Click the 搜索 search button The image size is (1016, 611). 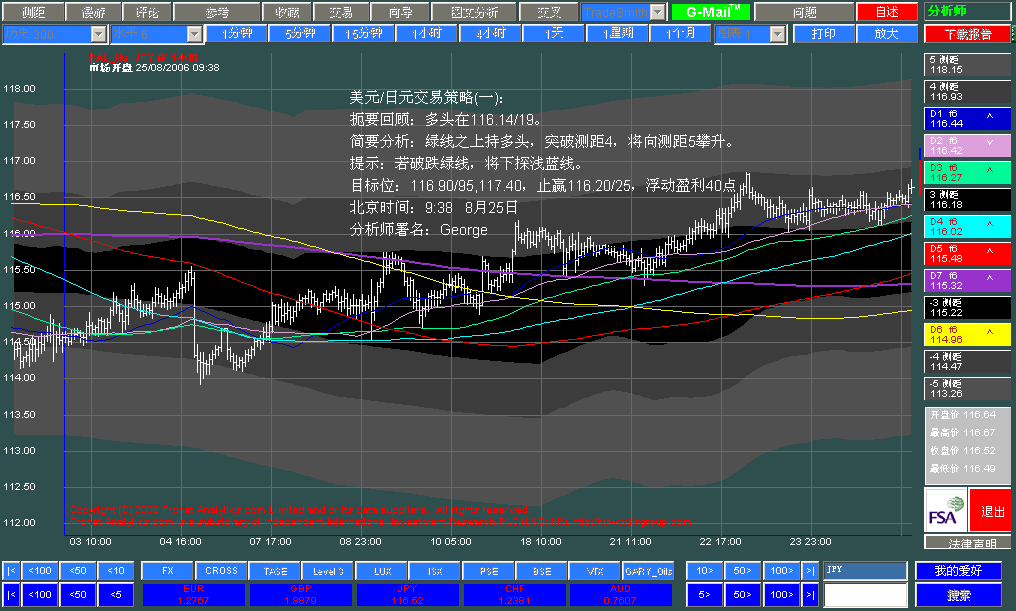958,595
